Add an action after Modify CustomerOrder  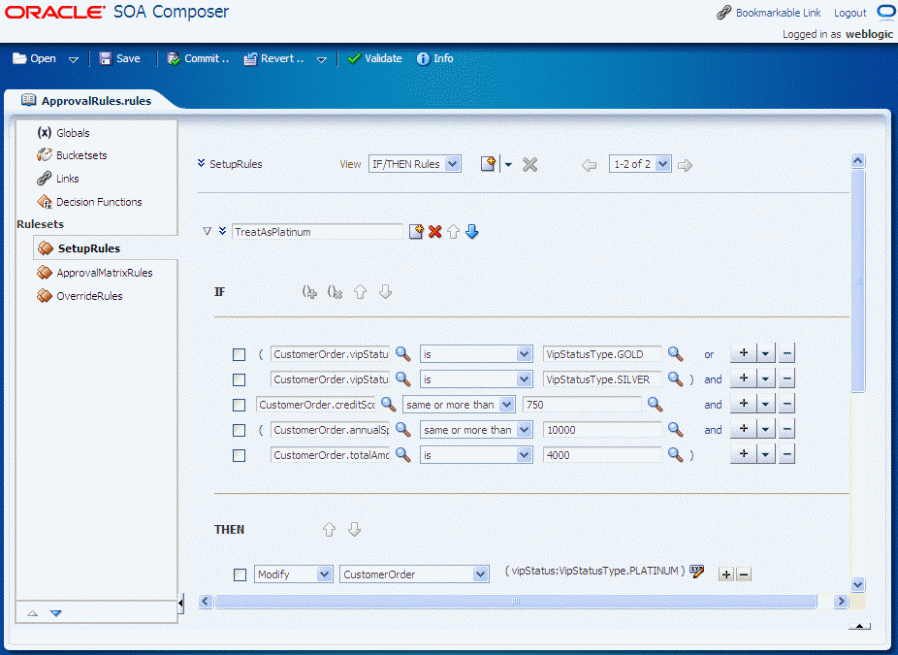(x=726, y=574)
